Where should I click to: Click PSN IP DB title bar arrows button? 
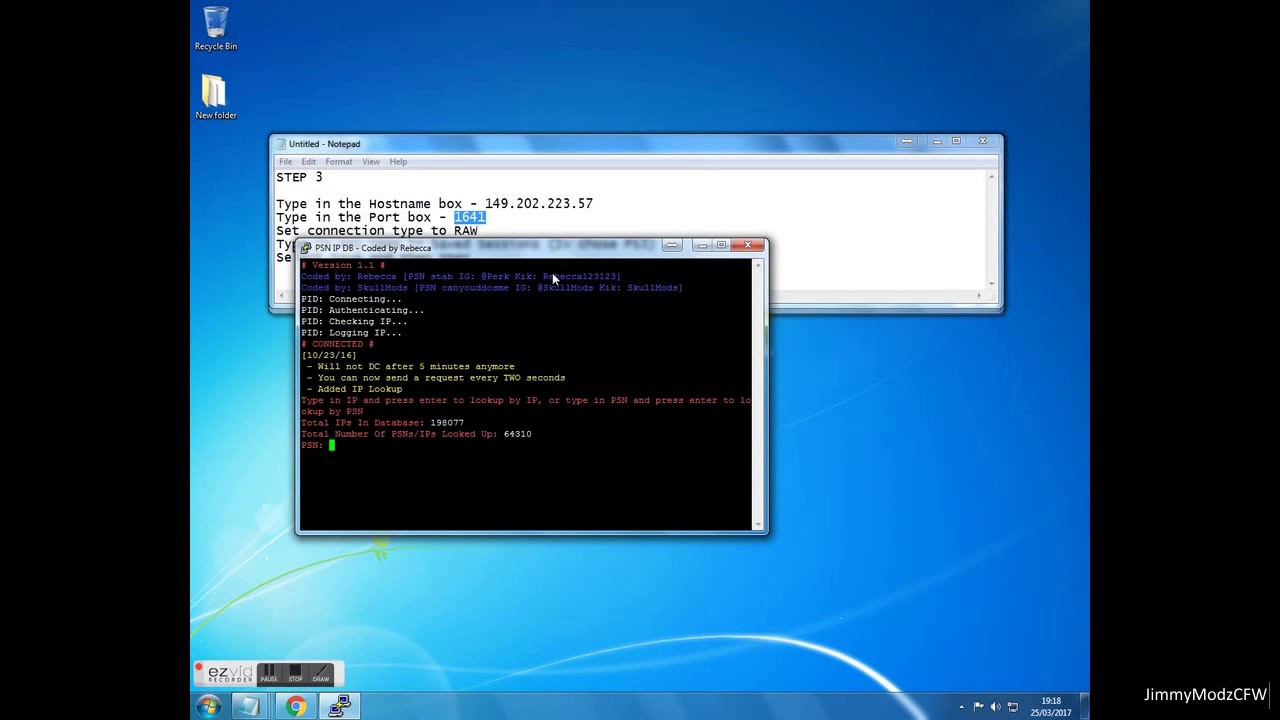pos(672,245)
